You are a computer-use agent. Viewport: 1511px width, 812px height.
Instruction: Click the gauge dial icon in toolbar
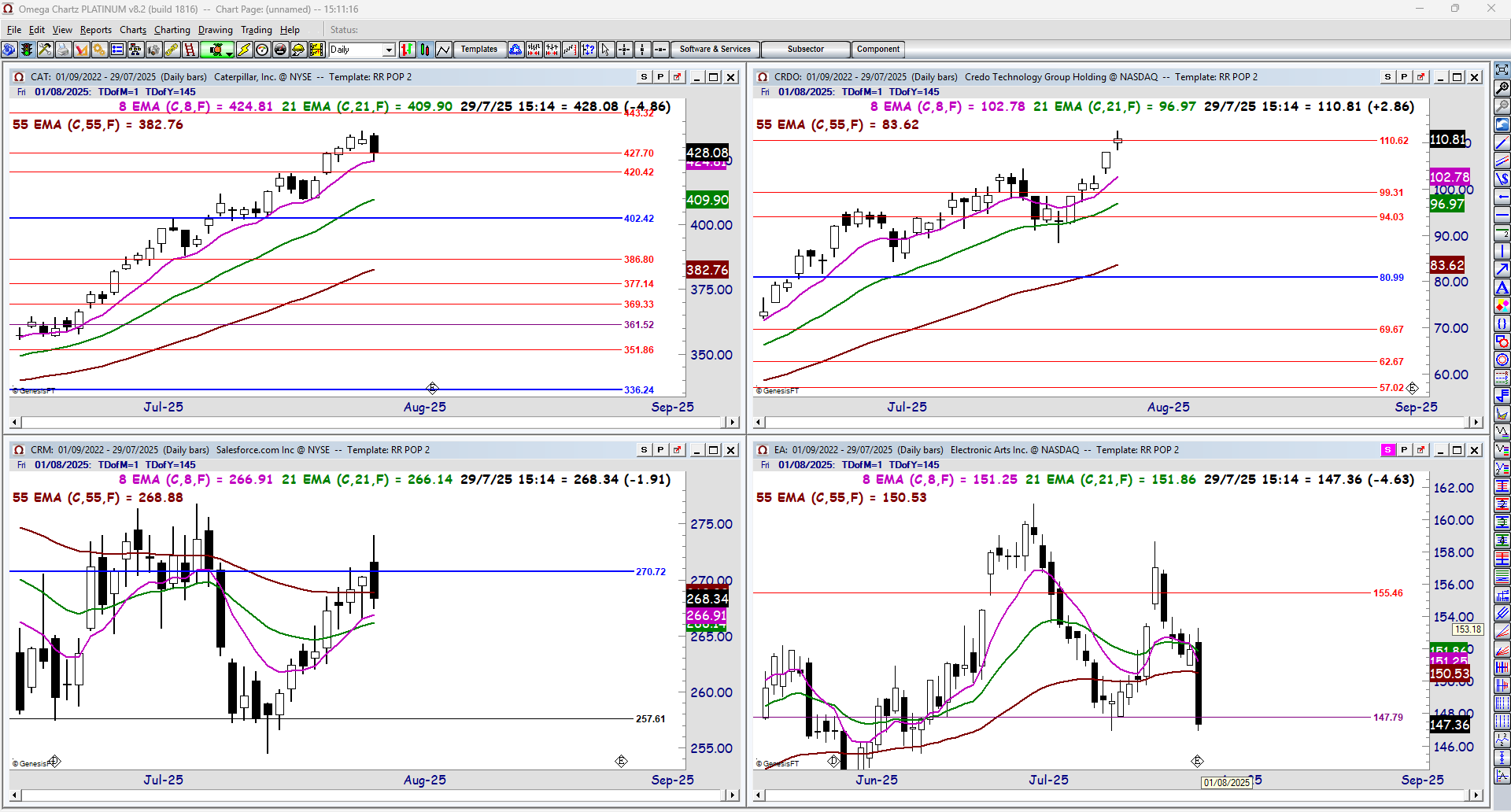click(x=261, y=50)
